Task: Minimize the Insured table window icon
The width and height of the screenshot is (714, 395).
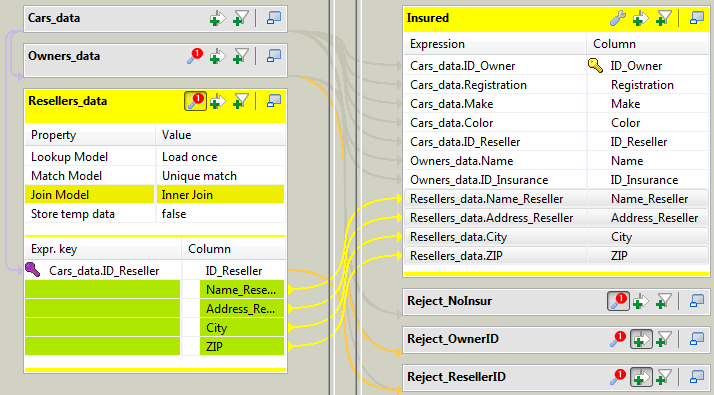Action: click(x=697, y=18)
